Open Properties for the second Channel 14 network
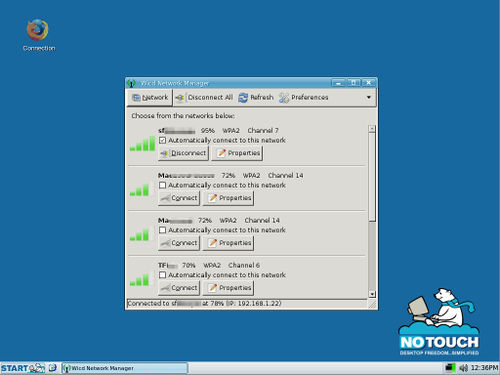Screen dimensions: 500x375 [x=229, y=243]
